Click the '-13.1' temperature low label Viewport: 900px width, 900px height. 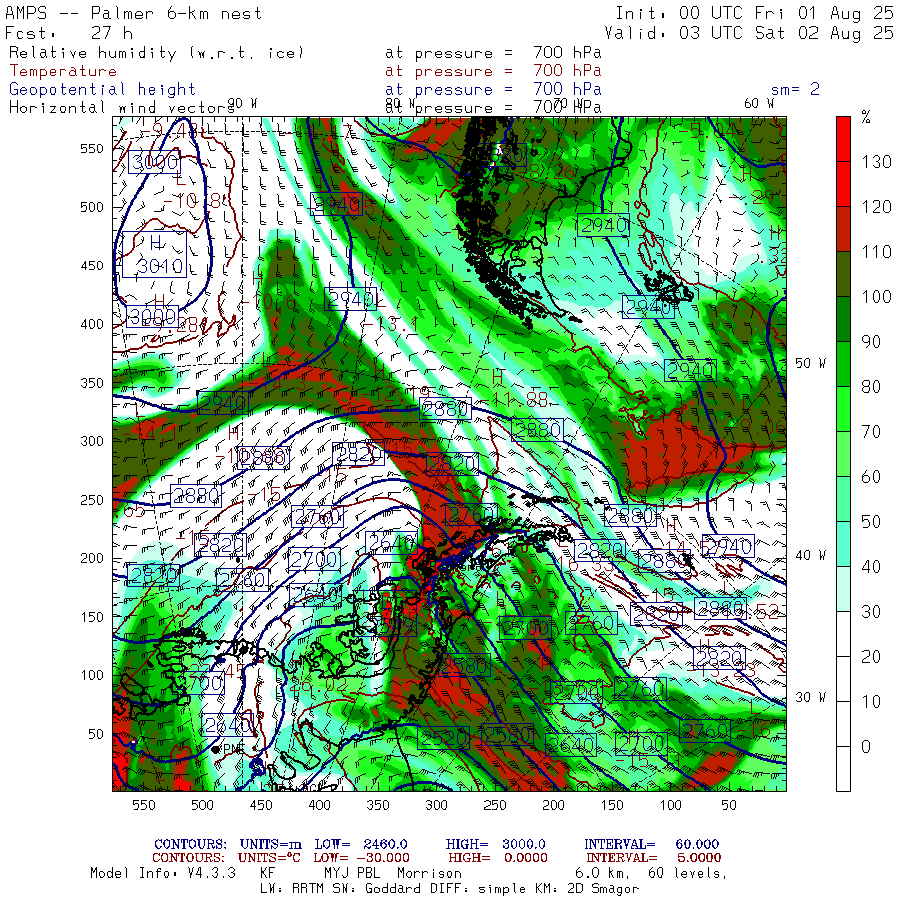pos(390,325)
